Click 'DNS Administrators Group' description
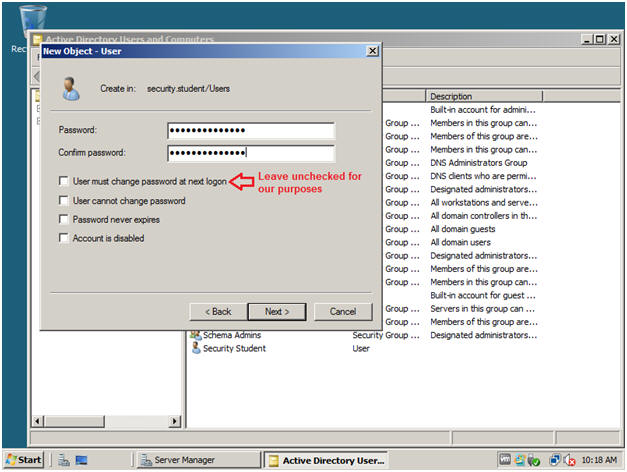This screenshot has height=472, width=627. point(479,163)
